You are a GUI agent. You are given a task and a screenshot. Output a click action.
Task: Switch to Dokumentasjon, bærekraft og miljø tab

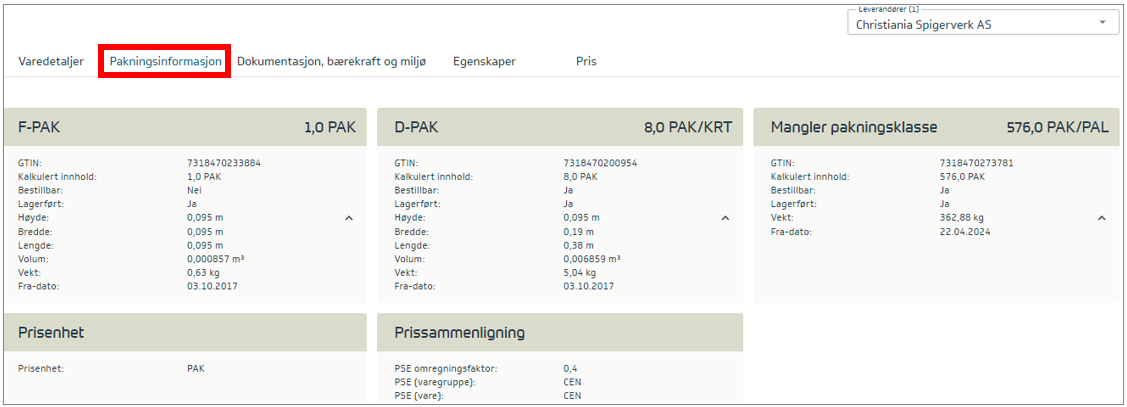click(x=331, y=61)
